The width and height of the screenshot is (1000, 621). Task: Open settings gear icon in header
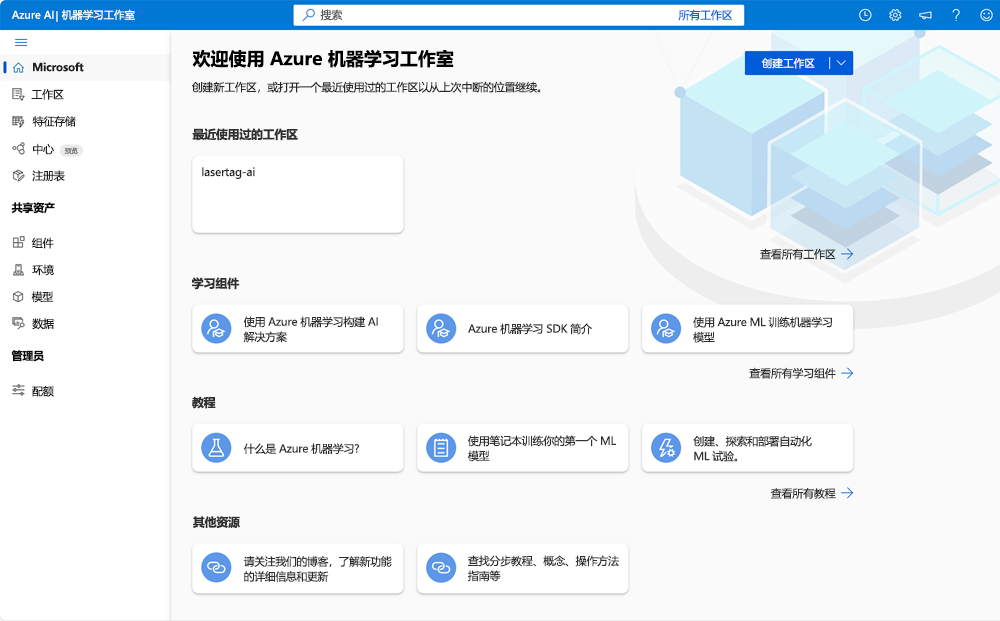[x=895, y=15]
